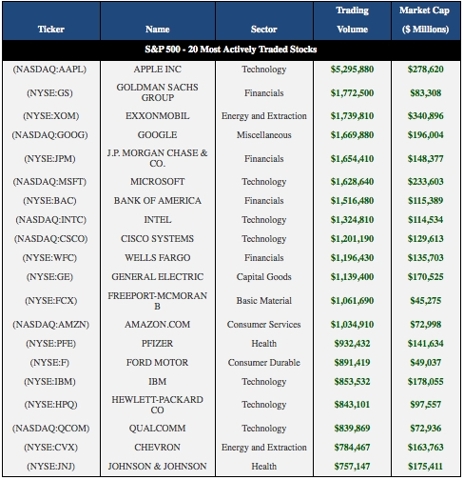Click the PFIZER name cell
The image size is (464, 480).
[157, 343]
